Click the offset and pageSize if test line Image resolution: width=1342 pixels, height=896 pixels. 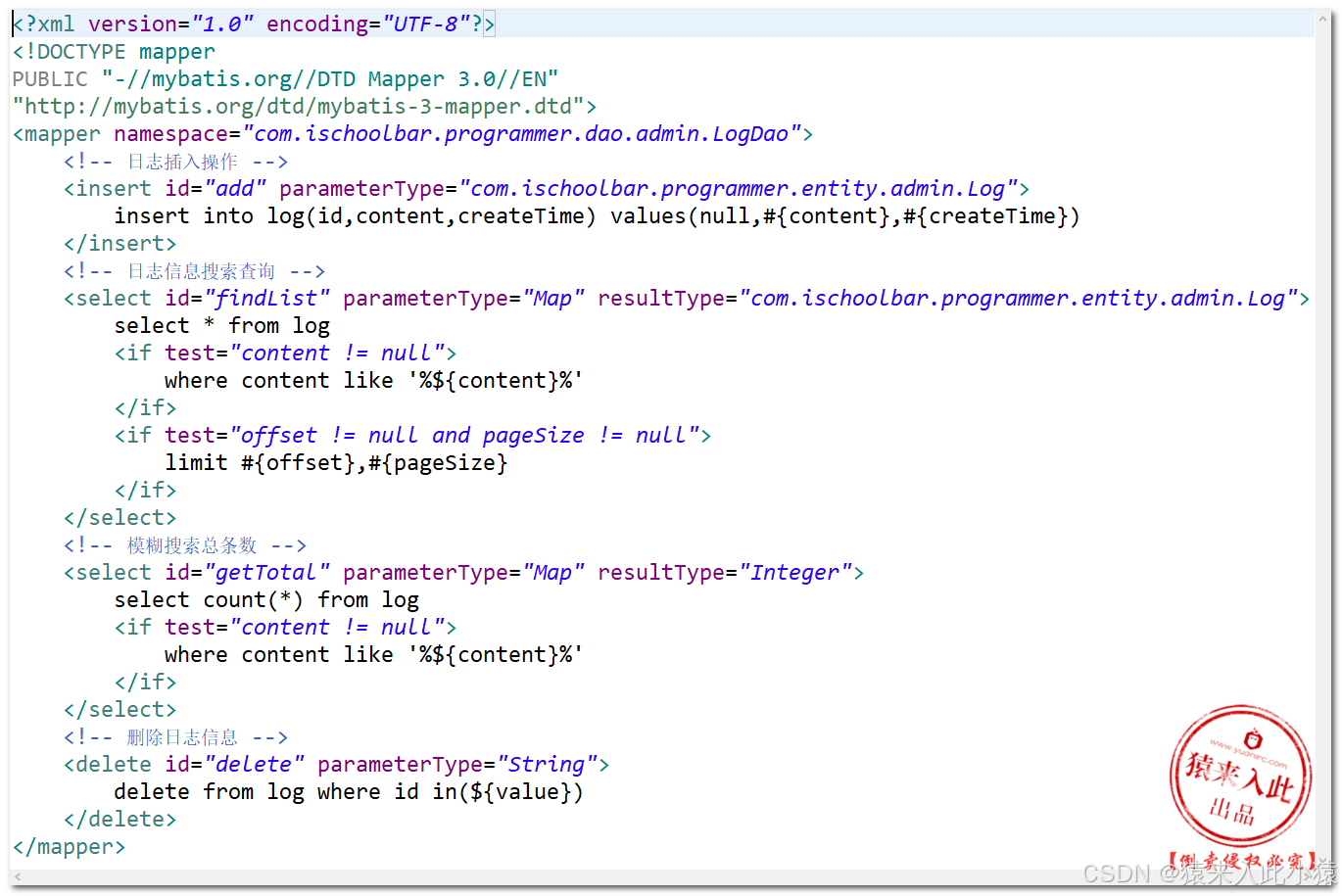pos(412,435)
